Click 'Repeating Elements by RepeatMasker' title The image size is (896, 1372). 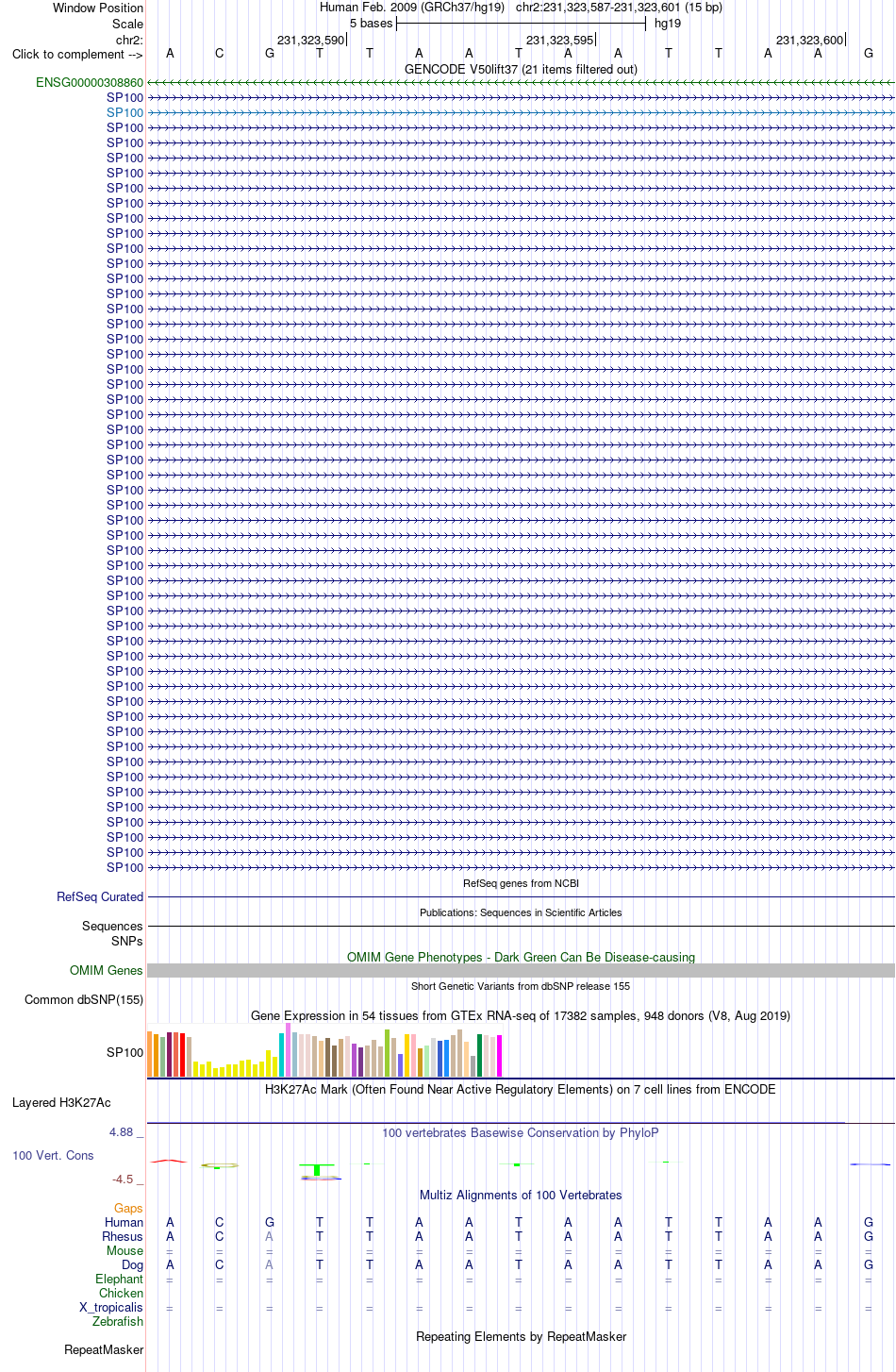521,1337
